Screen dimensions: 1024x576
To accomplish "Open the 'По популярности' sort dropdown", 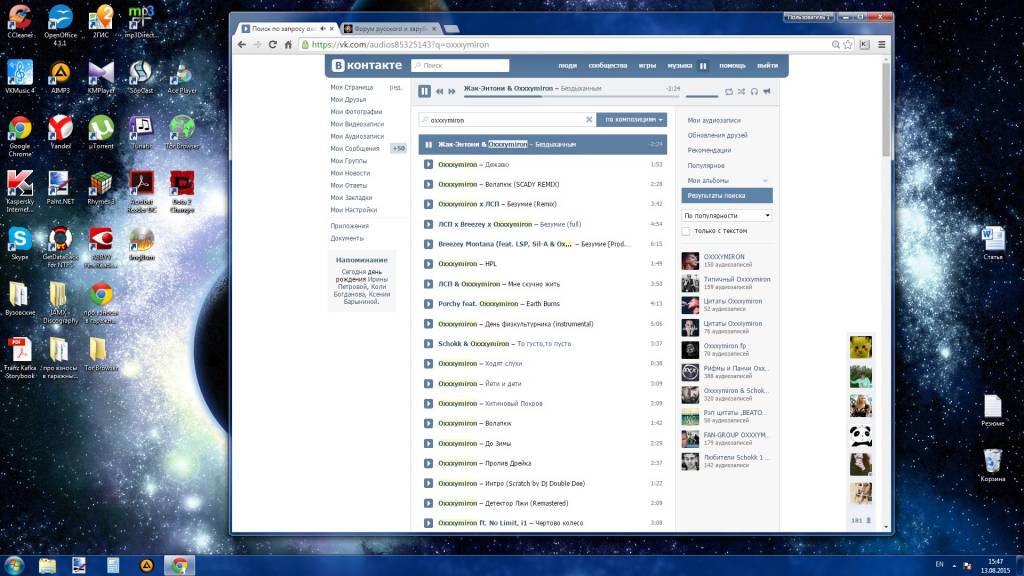I will (727, 216).
